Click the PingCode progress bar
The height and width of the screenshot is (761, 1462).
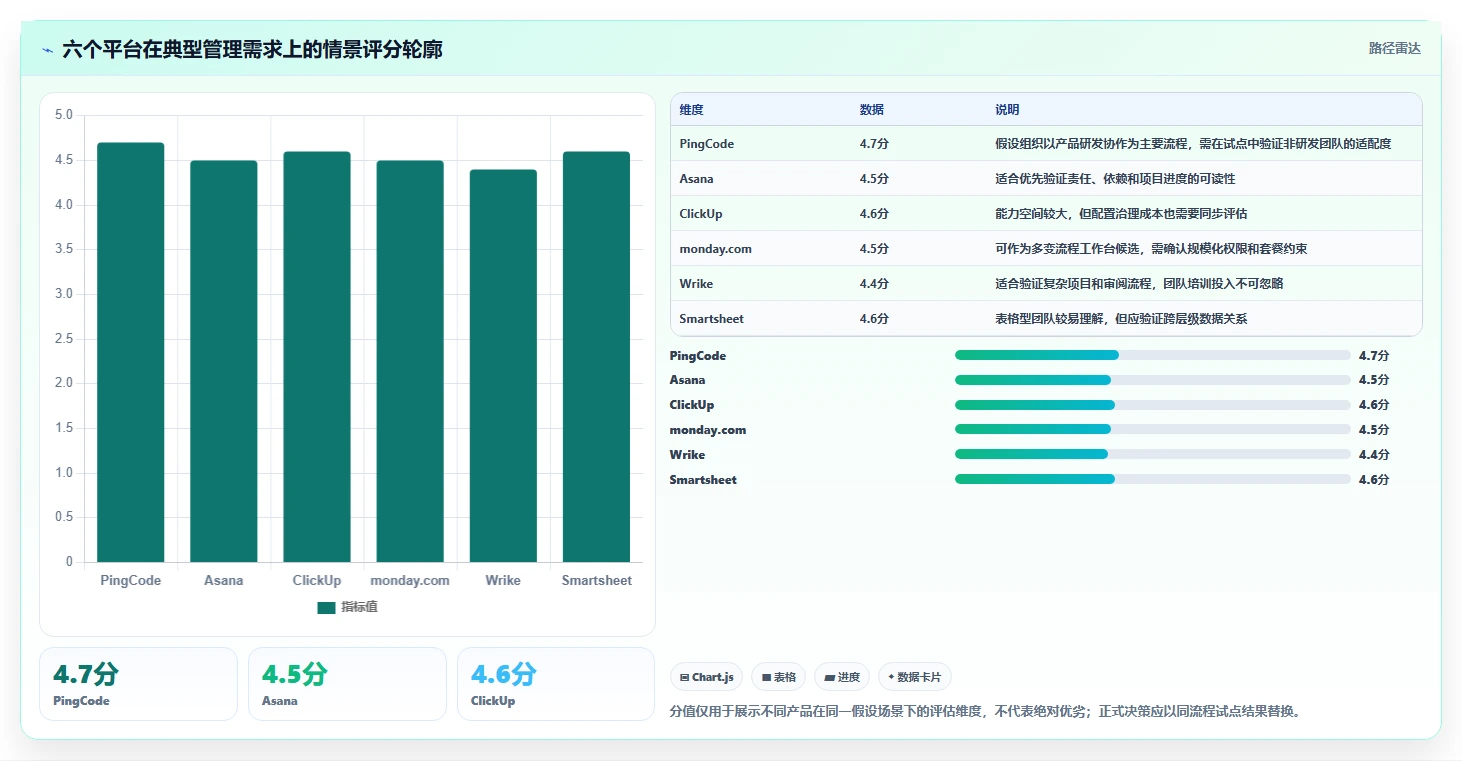1153,355
